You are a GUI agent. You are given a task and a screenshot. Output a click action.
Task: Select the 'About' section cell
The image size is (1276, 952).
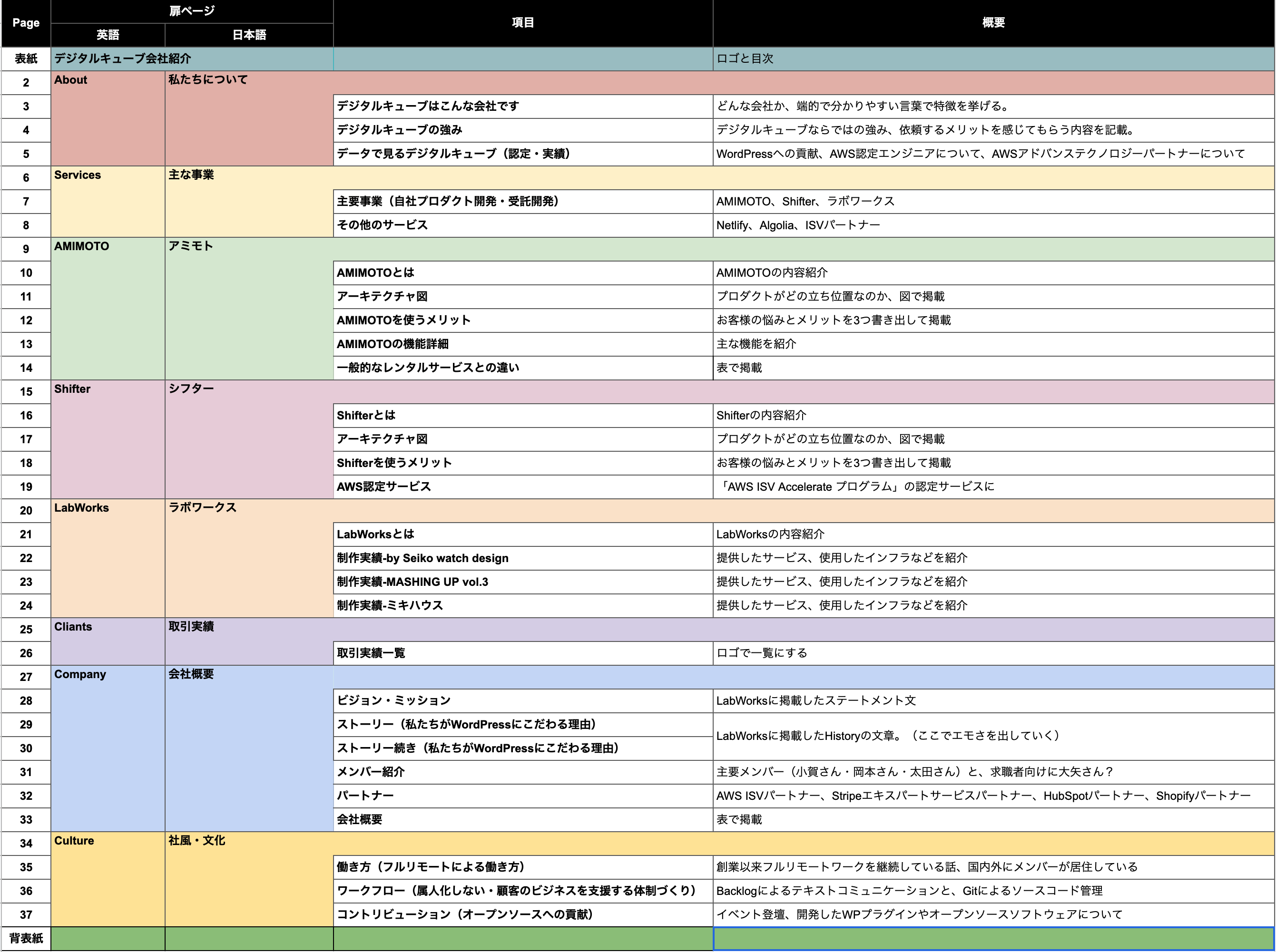108,118
